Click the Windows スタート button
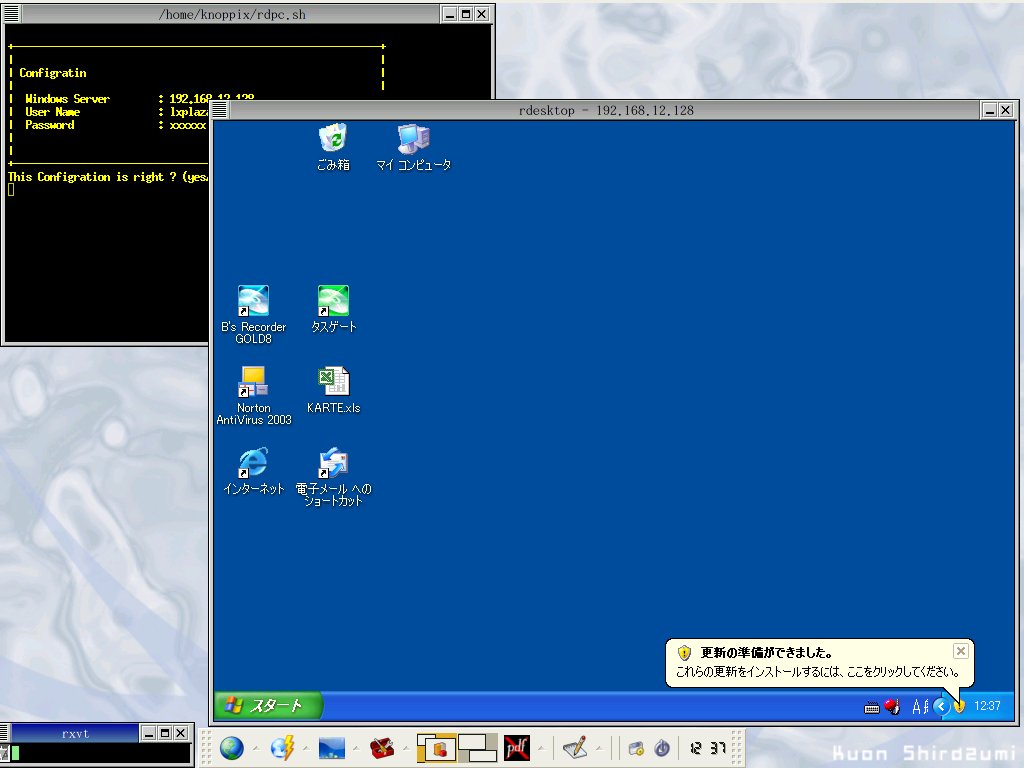Image resolution: width=1024 pixels, height=768 pixels. coord(268,706)
